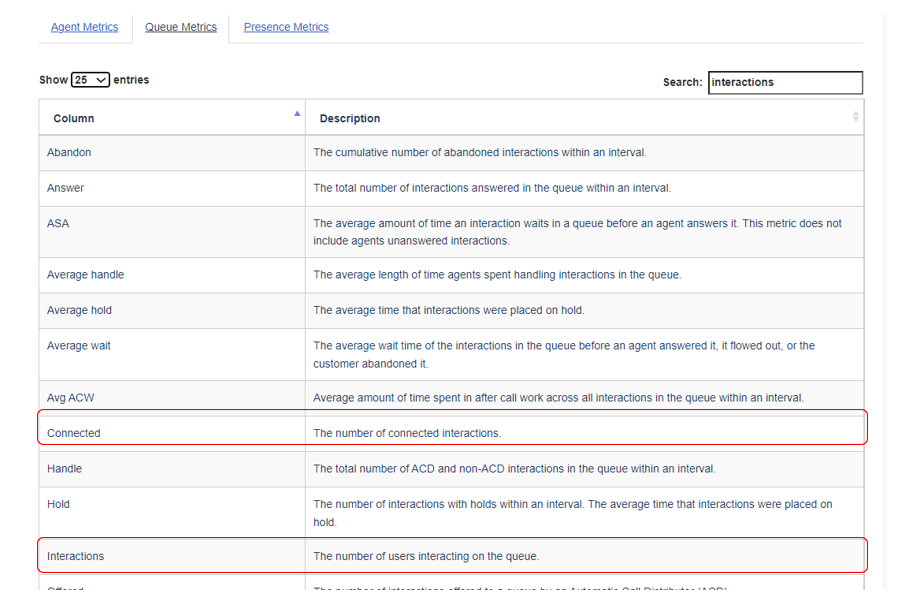The height and width of the screenshot is (606, 912).
Task: Click the Average handle name cell
Action: point(86,275)
